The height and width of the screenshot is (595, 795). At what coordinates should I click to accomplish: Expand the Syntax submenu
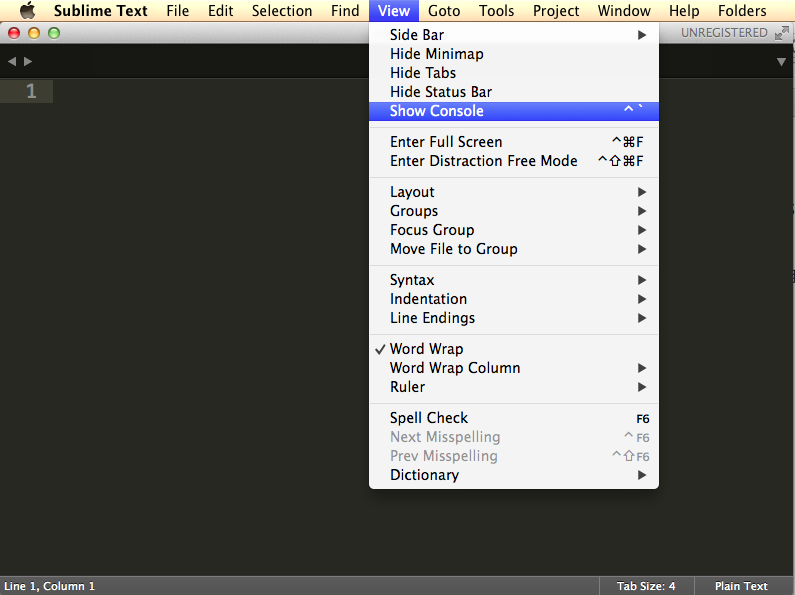click(x=514, y=280)
